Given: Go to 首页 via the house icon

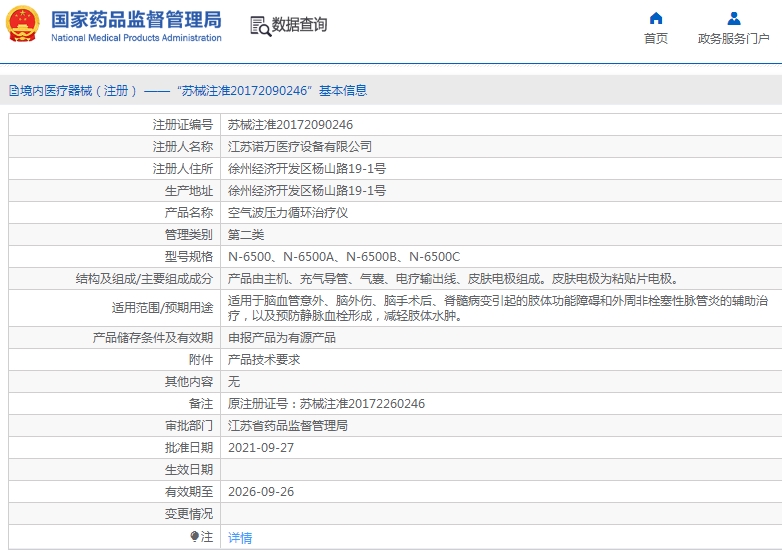Looking at the screenshot, I should click(x=656, y=18).
